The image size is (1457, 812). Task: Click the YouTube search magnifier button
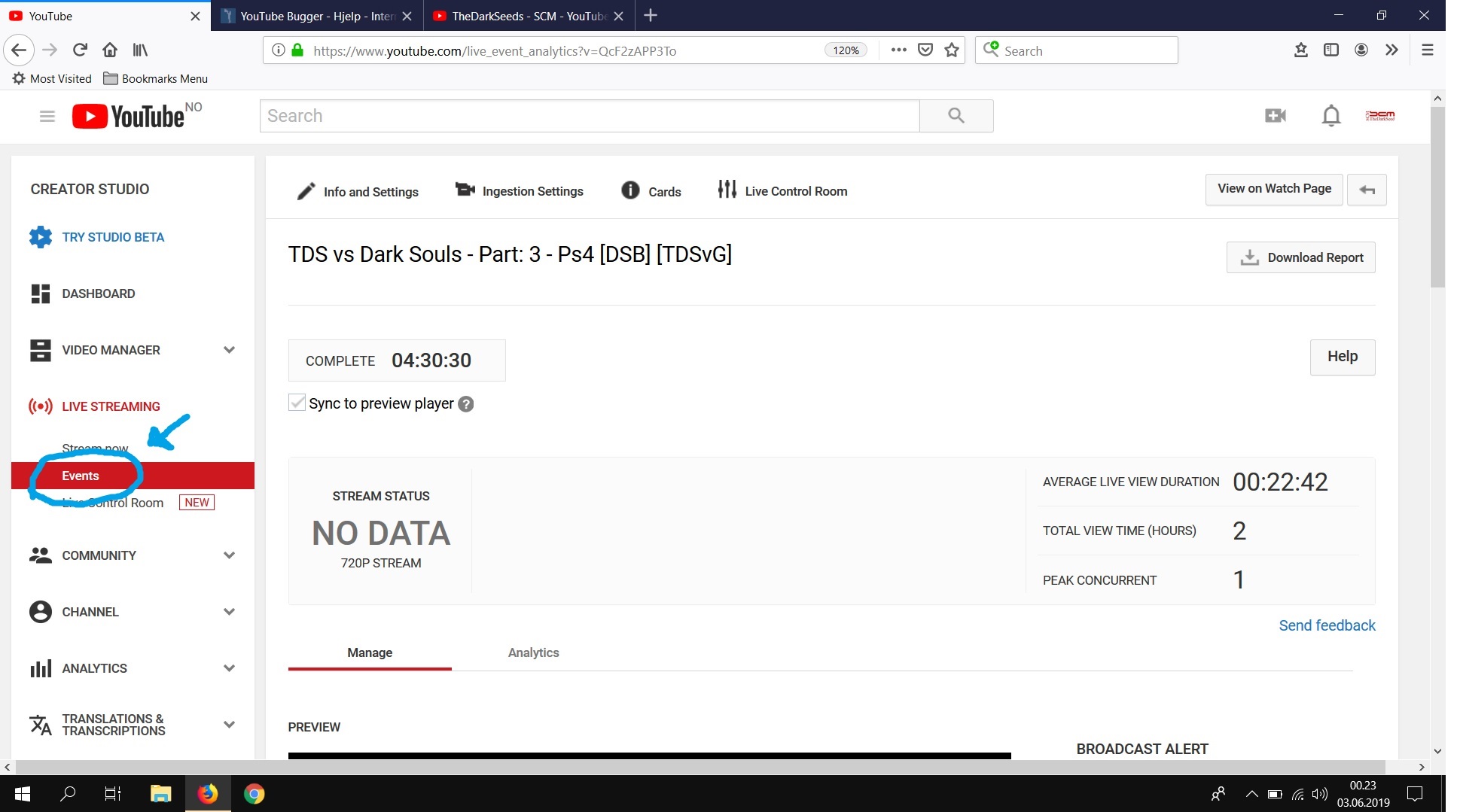click(956, 115)
